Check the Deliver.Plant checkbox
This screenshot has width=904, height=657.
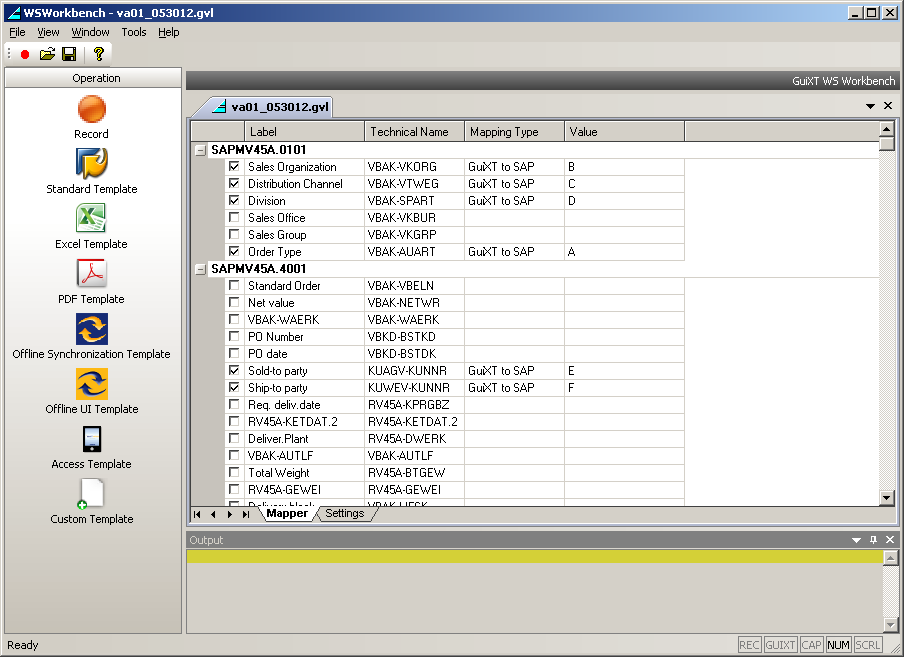click(x=234, y=438)
